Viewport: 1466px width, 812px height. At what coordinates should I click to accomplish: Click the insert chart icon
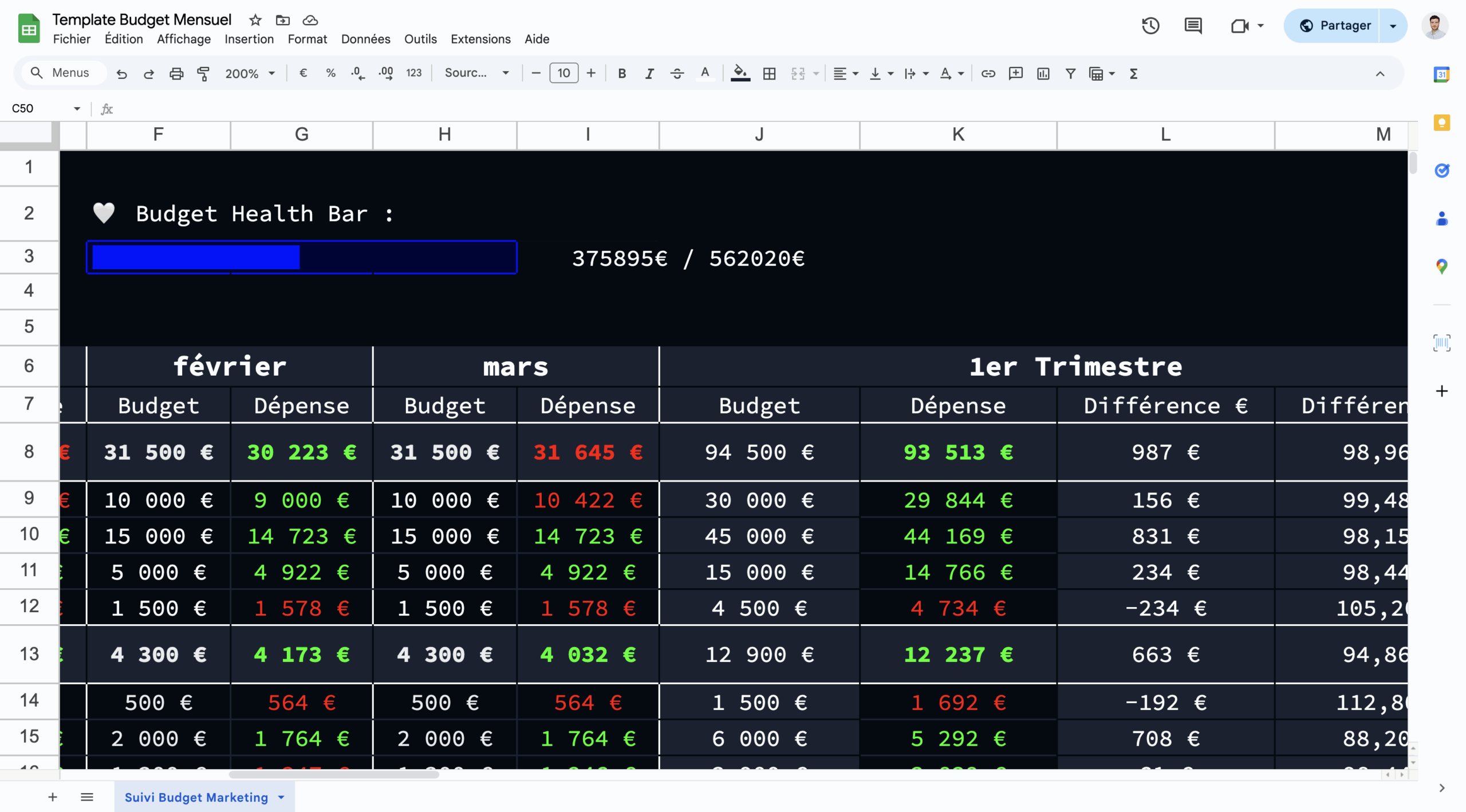pyautogui.click(x=1043, y=73)
